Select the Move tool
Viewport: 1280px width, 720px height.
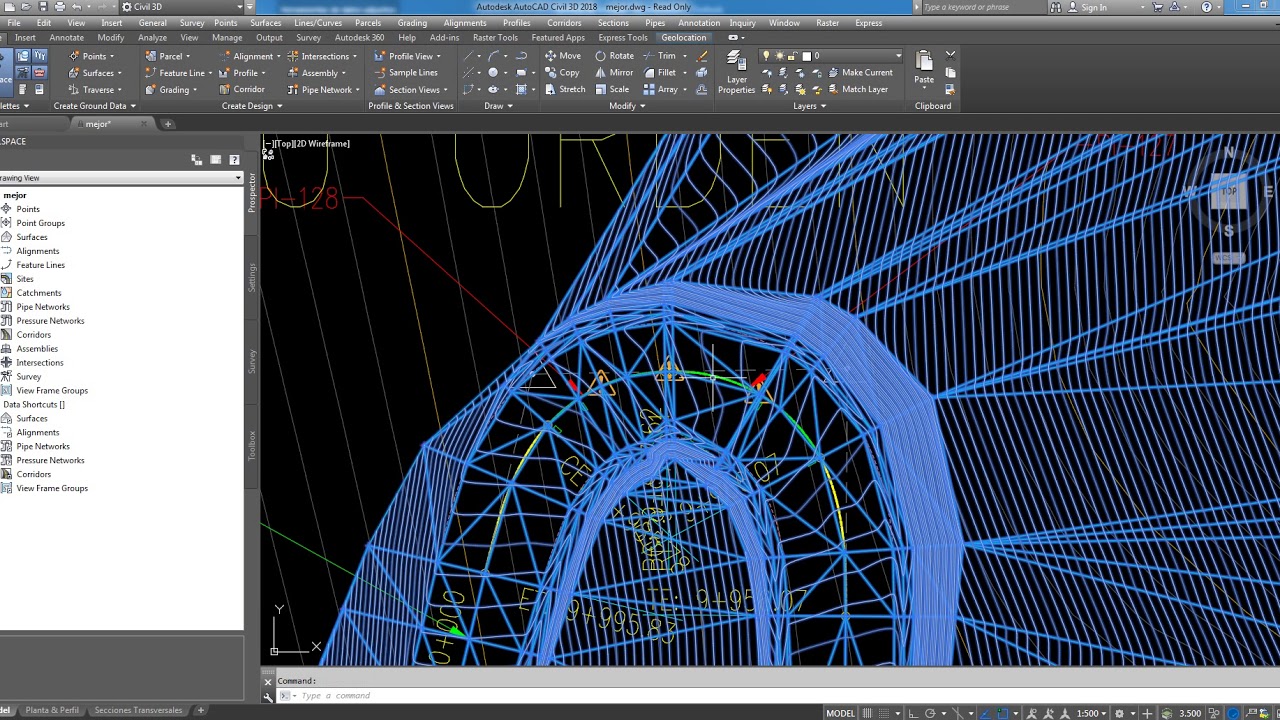pyautogui.click(x=562, y=56)
